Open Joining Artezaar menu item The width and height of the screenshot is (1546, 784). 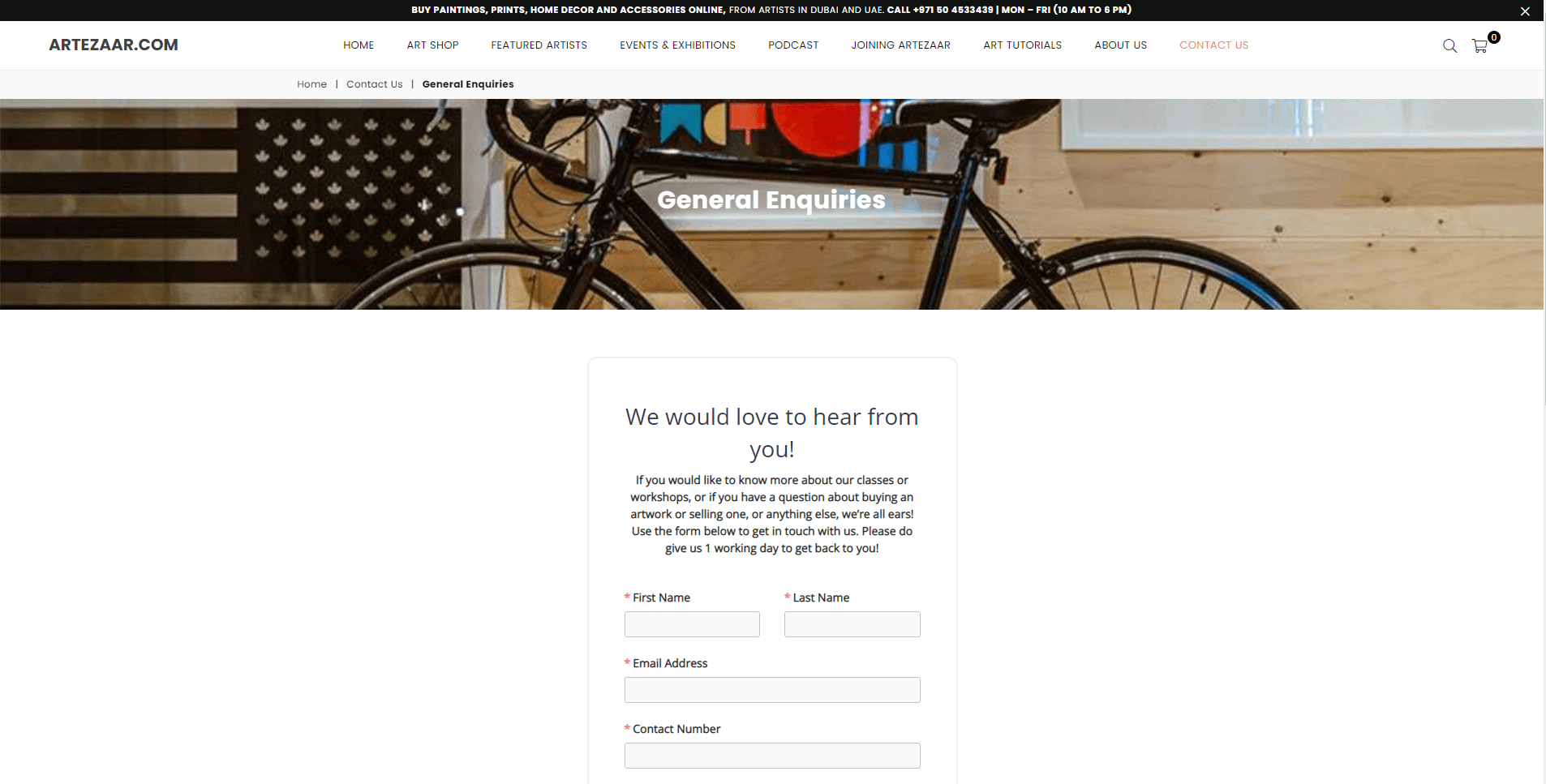(x=901, y=45)
